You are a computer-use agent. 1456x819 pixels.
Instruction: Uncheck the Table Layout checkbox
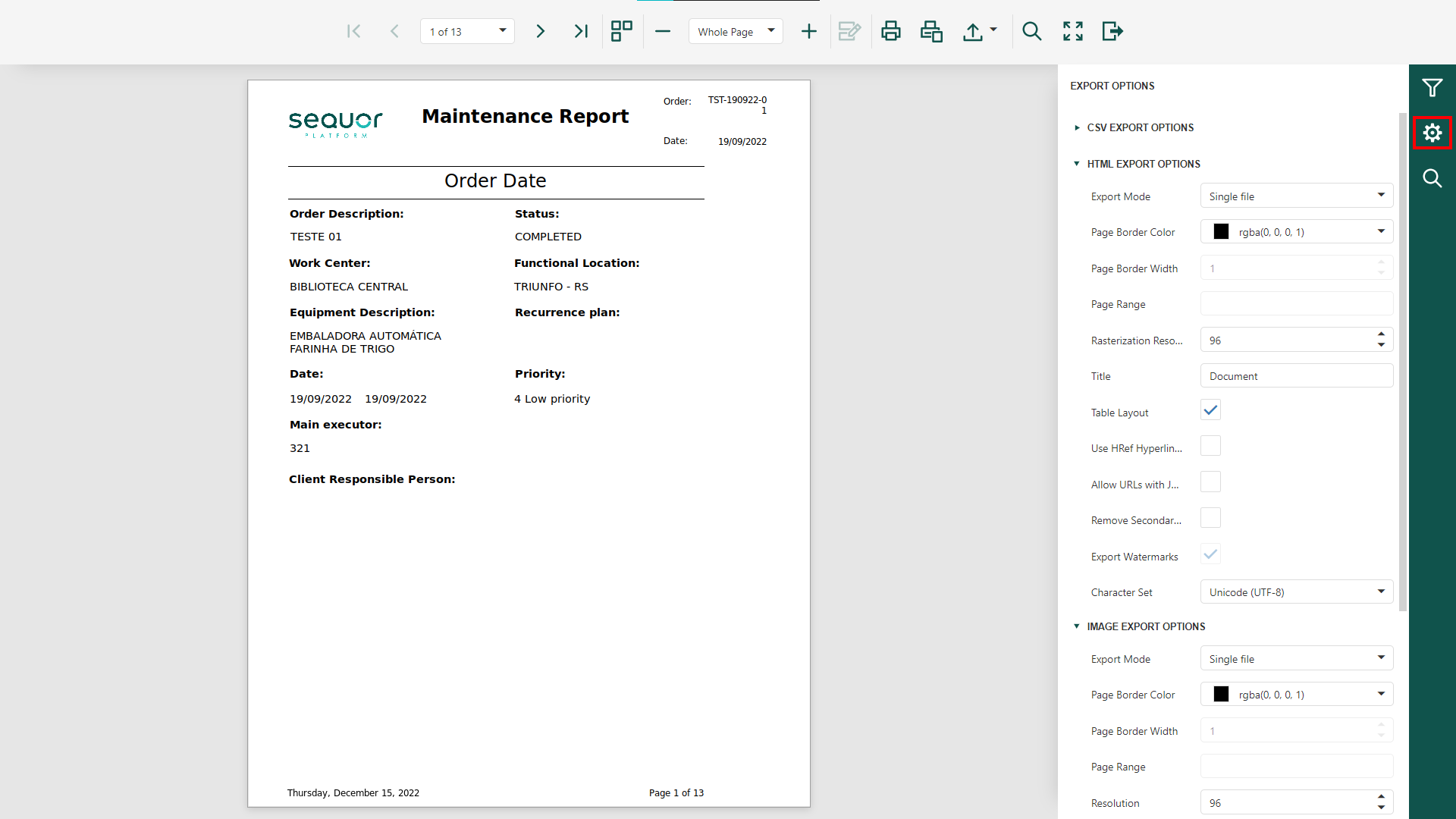(x=1210, y=410)
